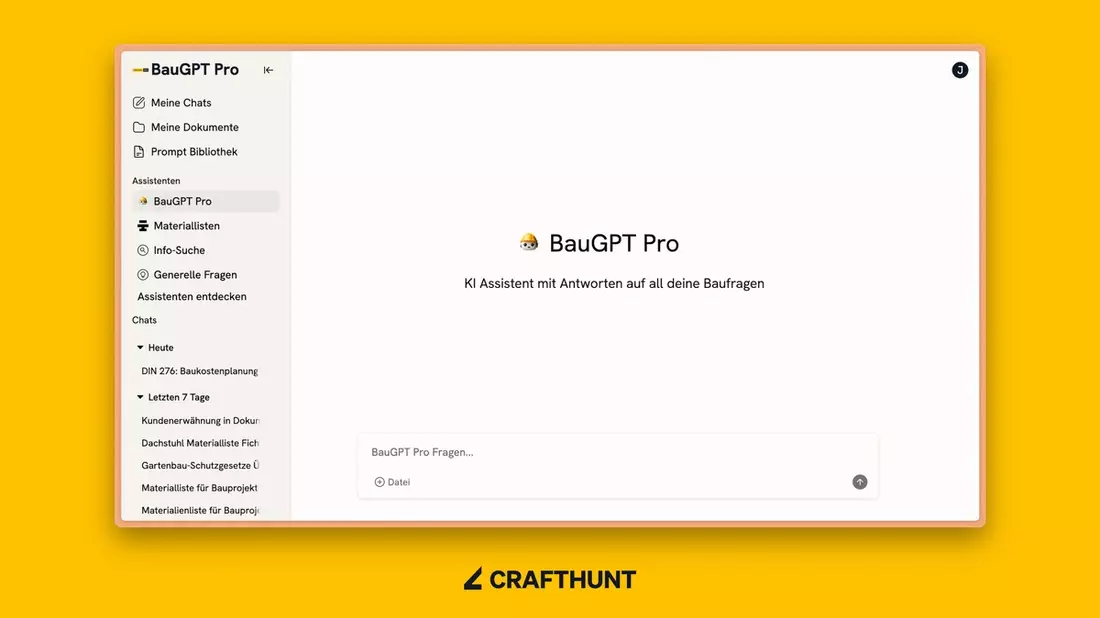This screenshot has height=618, width=1100.
Task: Click the Info-Suche search icon
Action: point(143,250)
